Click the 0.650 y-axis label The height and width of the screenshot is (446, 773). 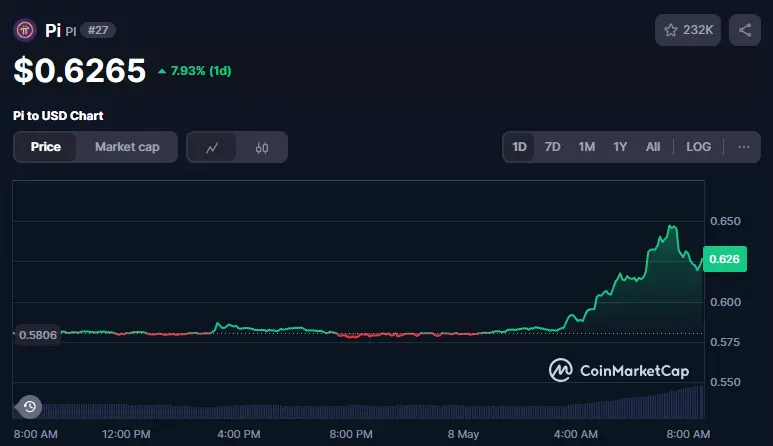(x=725, y=221)
